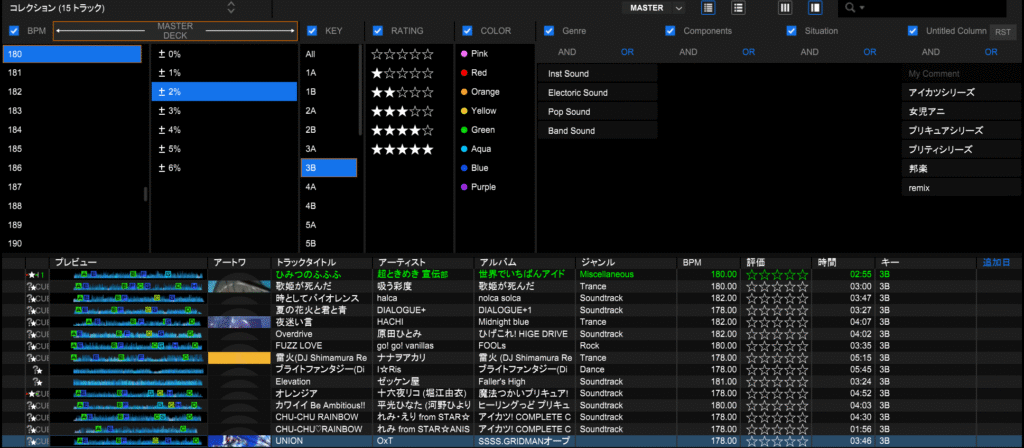
Task: Click the status icon of Elevation row
Action: tap(37, 382)
